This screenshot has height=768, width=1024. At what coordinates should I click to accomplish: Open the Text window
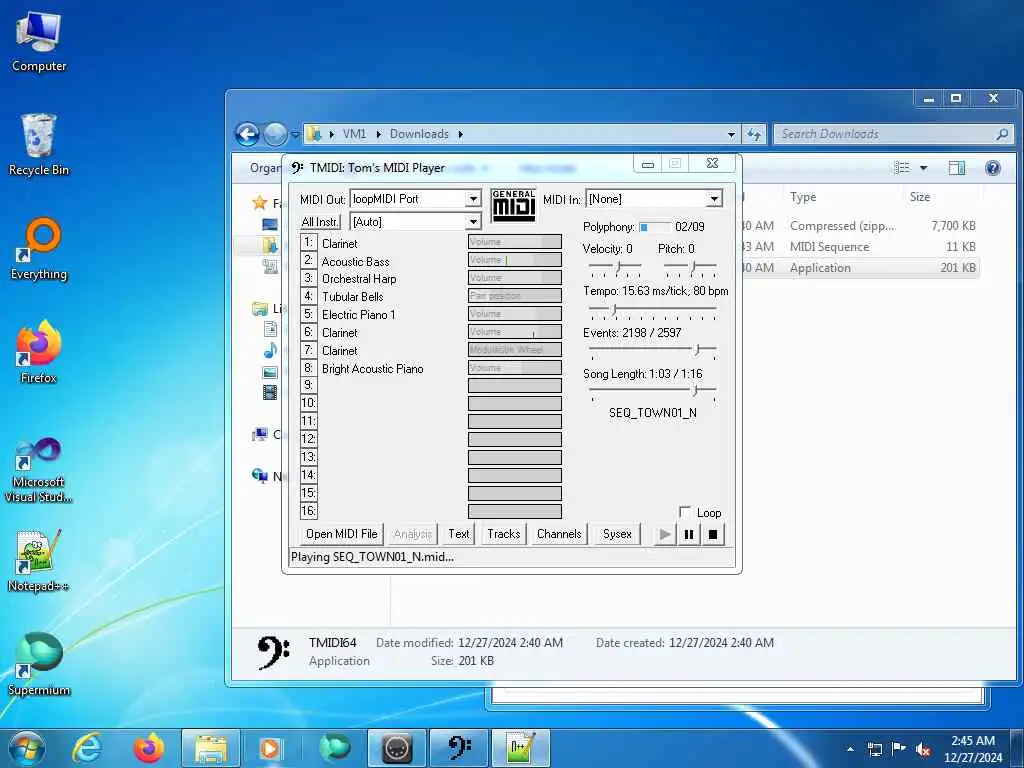click(x=458, y=534)
